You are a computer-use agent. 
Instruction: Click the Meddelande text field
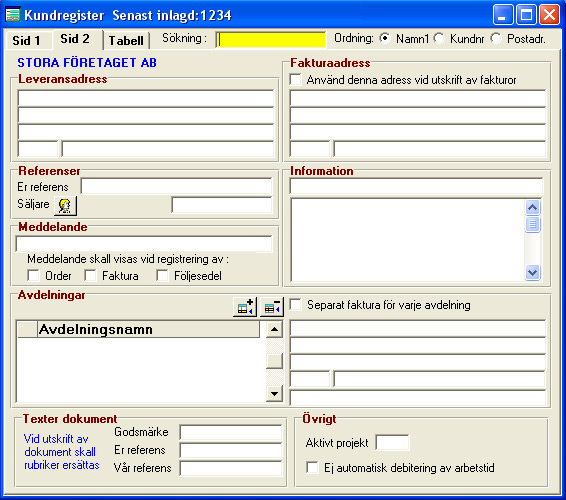tap(144, 244)
